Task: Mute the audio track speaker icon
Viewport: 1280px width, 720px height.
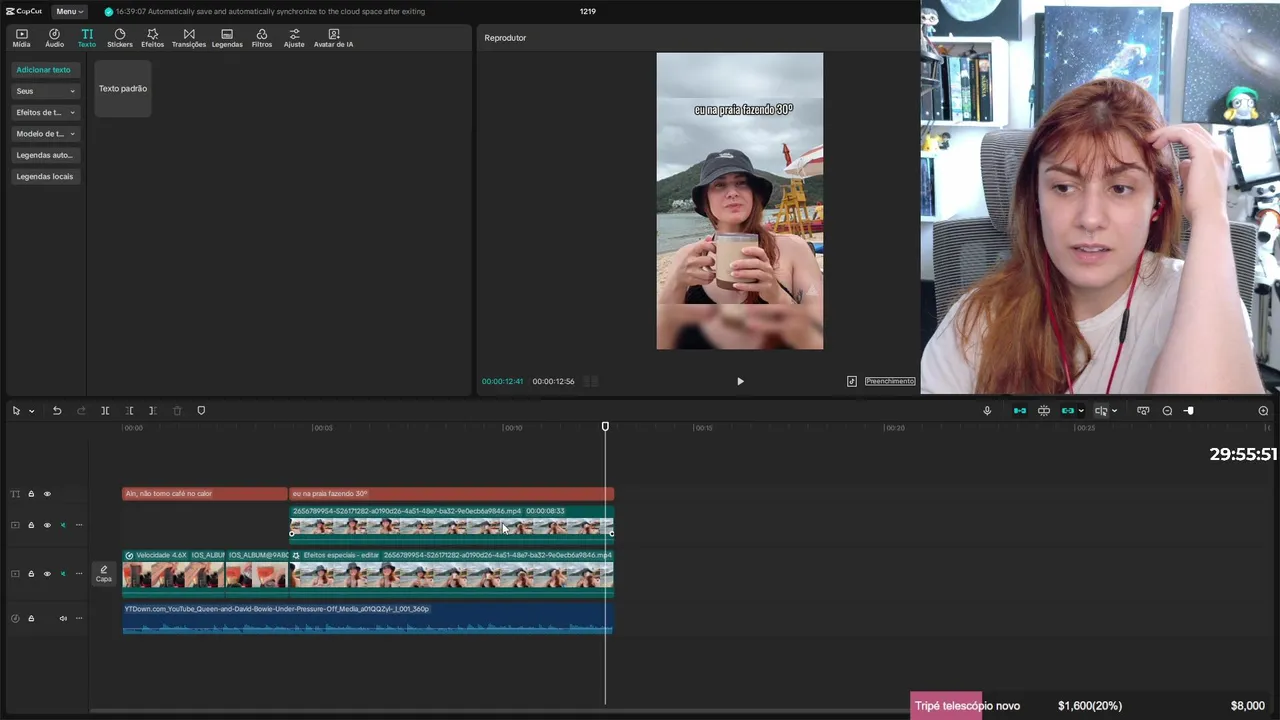Action: (x=63, y=618)
